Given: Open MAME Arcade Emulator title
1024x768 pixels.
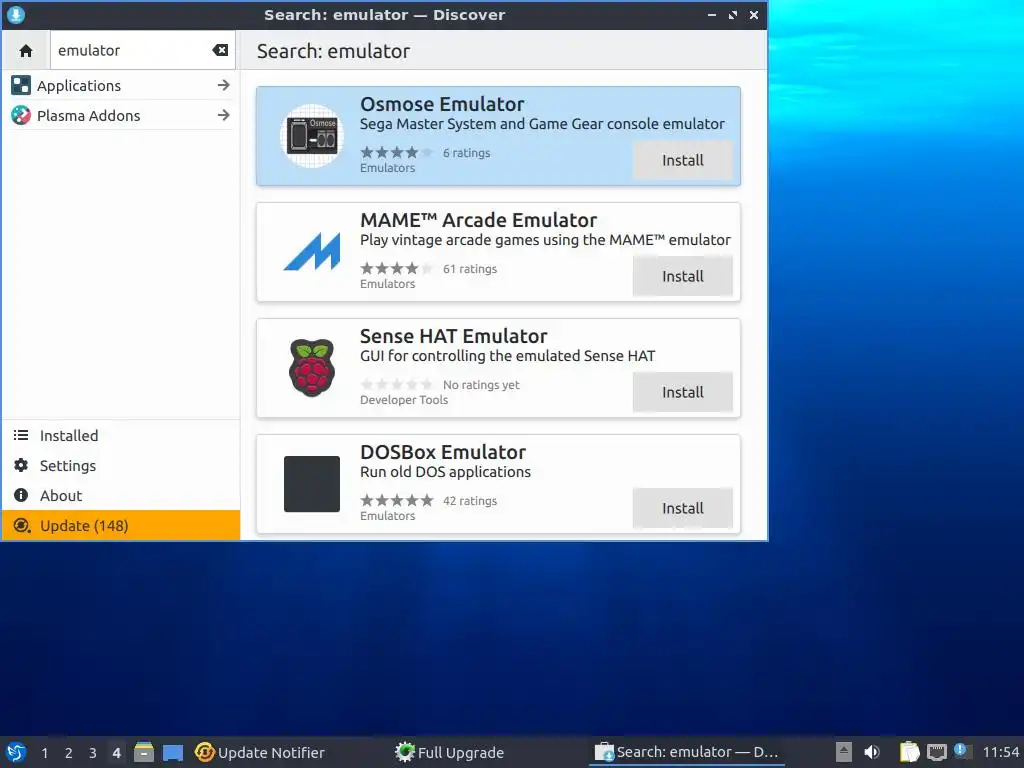Looking at the screenshot, I should 479,220.
